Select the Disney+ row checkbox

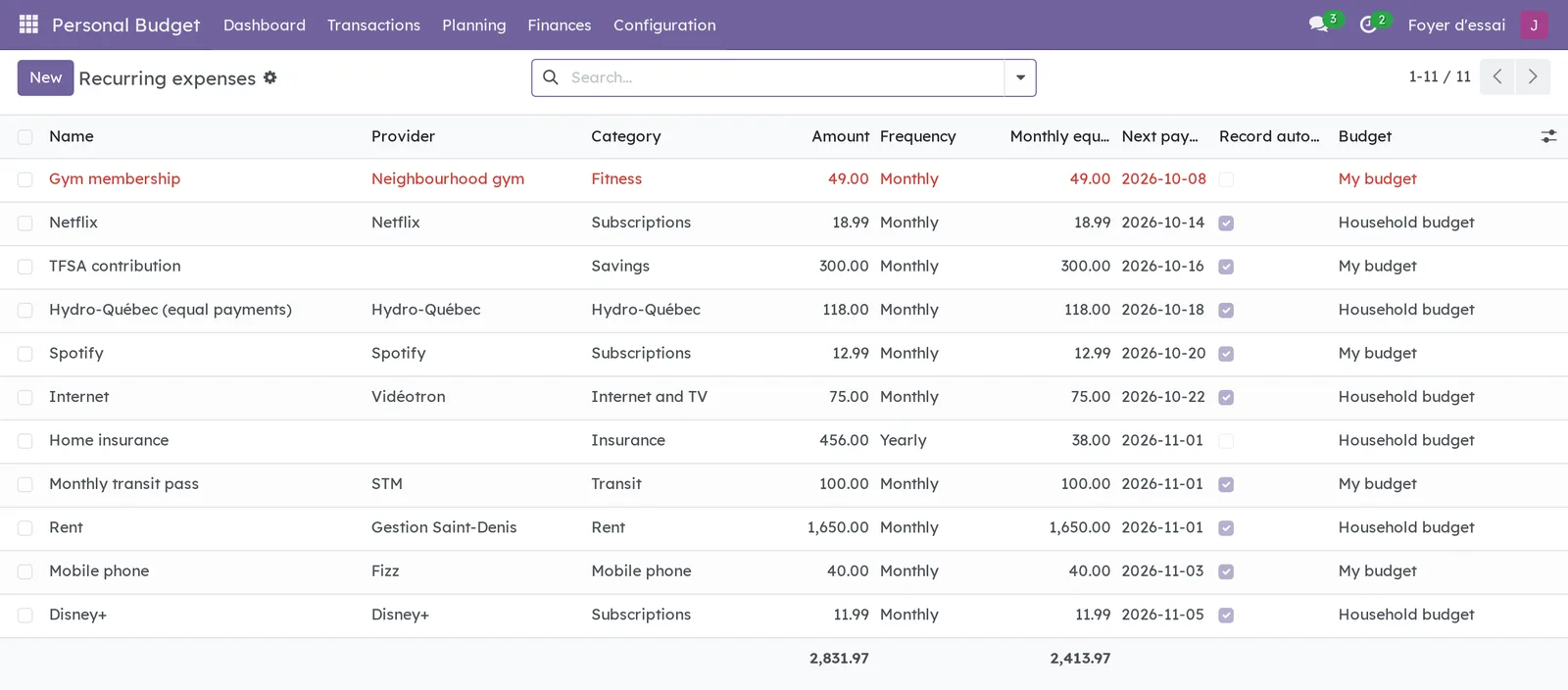[x=25, y=616]
